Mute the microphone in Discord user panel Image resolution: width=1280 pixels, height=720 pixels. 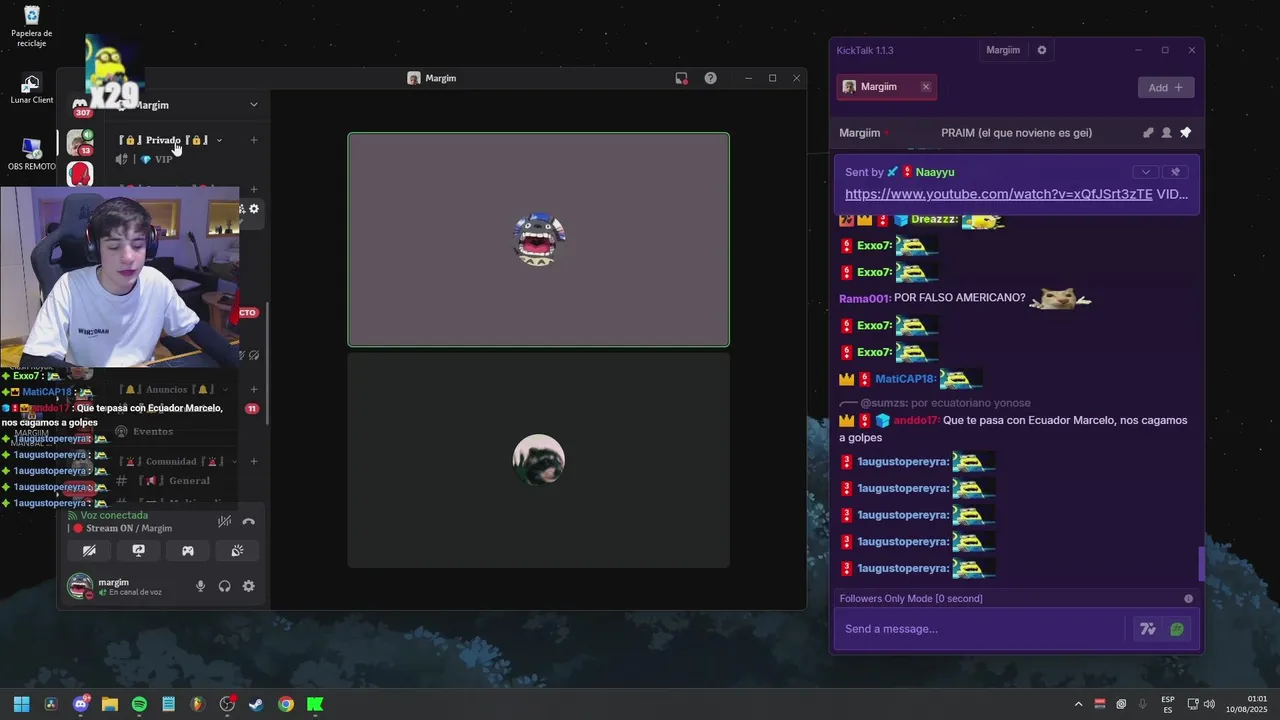[200, 586]
